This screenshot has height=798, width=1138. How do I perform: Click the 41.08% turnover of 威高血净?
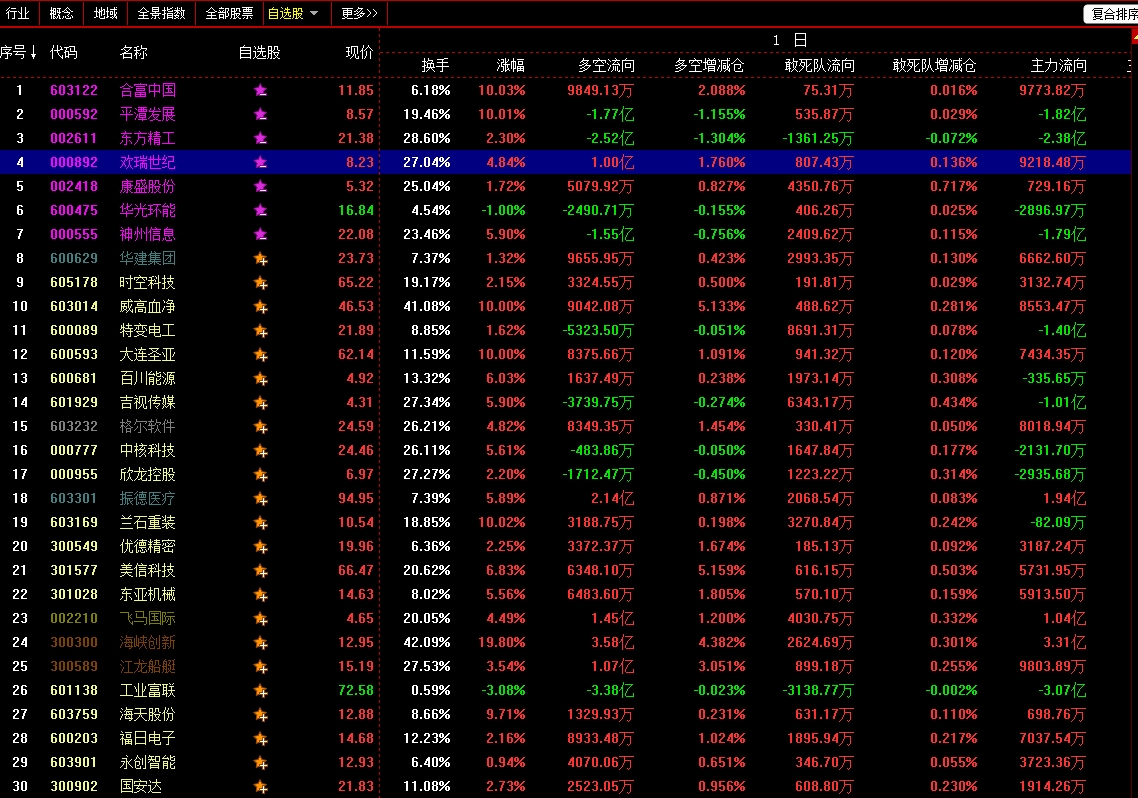click(427, 306)
